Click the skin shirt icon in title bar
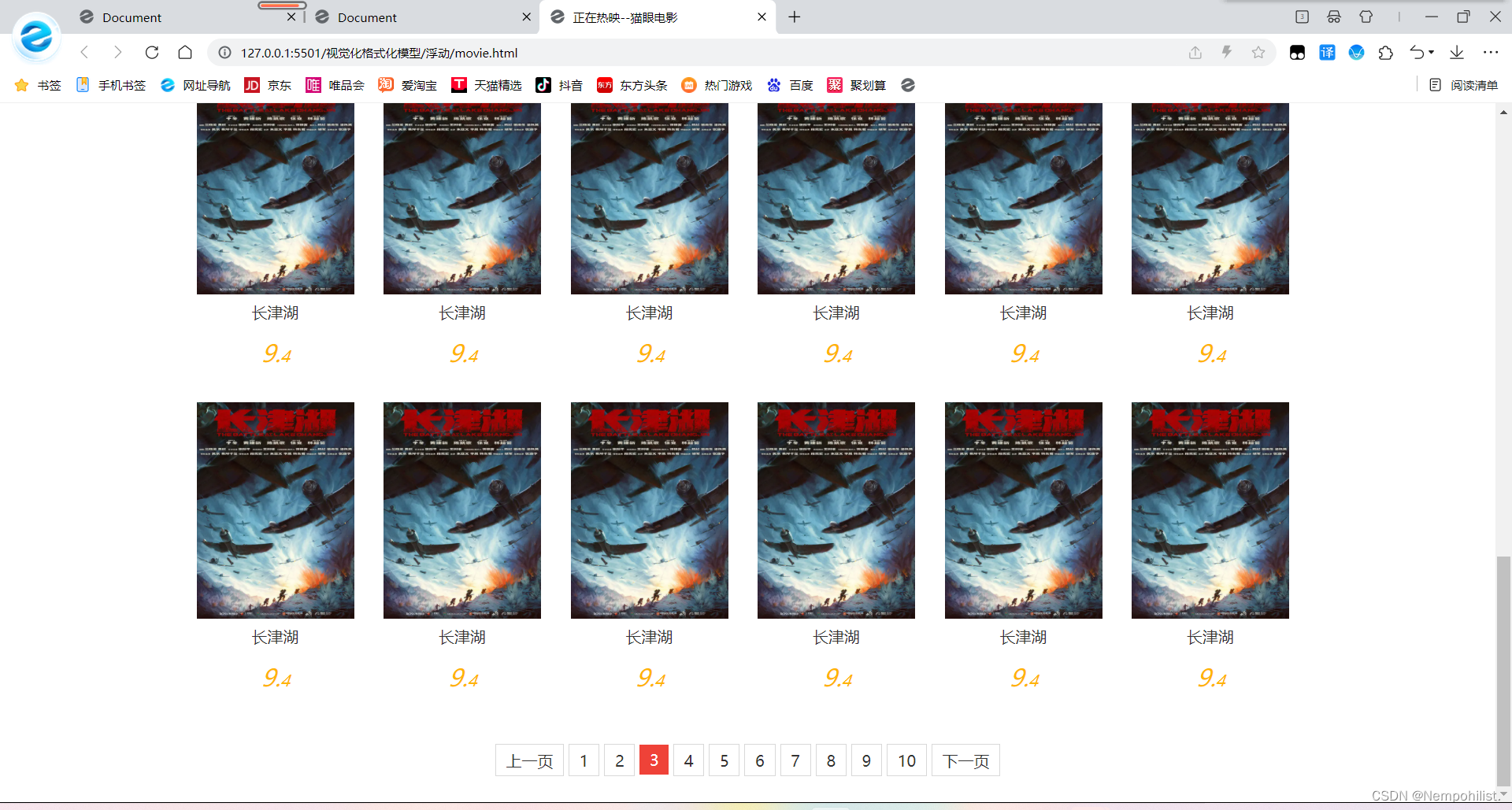 click(1366, 17)
